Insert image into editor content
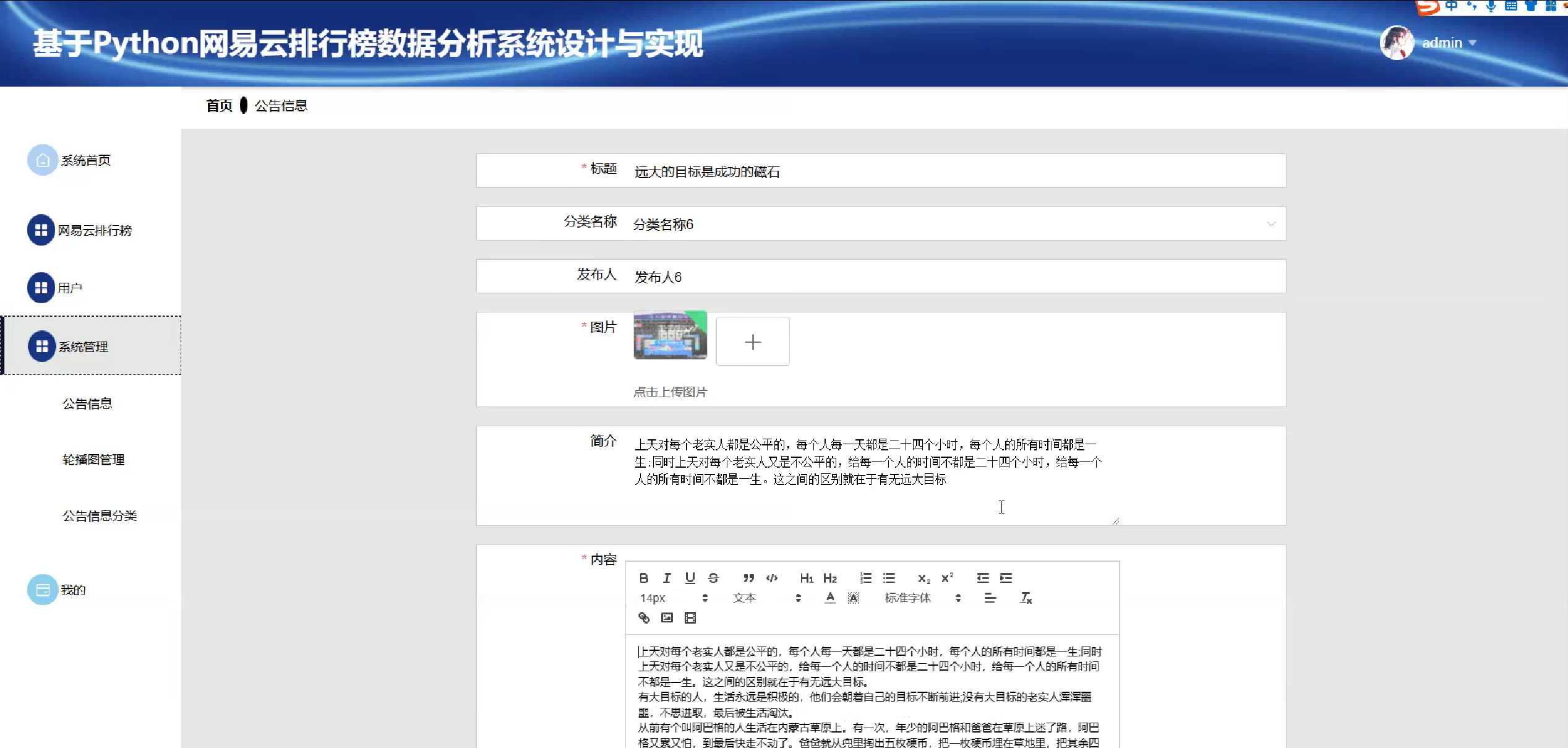Viewport: 1568px width, 748px height. [667, 617]
